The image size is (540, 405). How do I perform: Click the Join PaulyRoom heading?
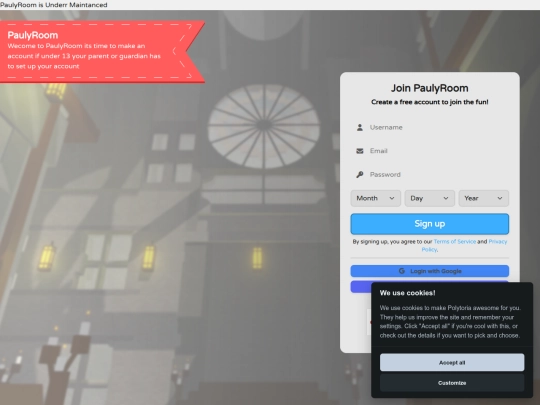[x=429, y=88]
